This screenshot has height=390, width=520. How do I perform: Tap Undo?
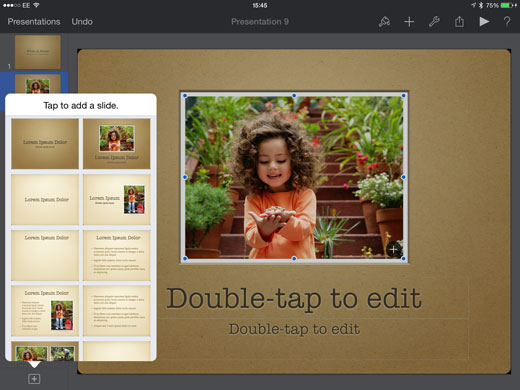point(82,22)
